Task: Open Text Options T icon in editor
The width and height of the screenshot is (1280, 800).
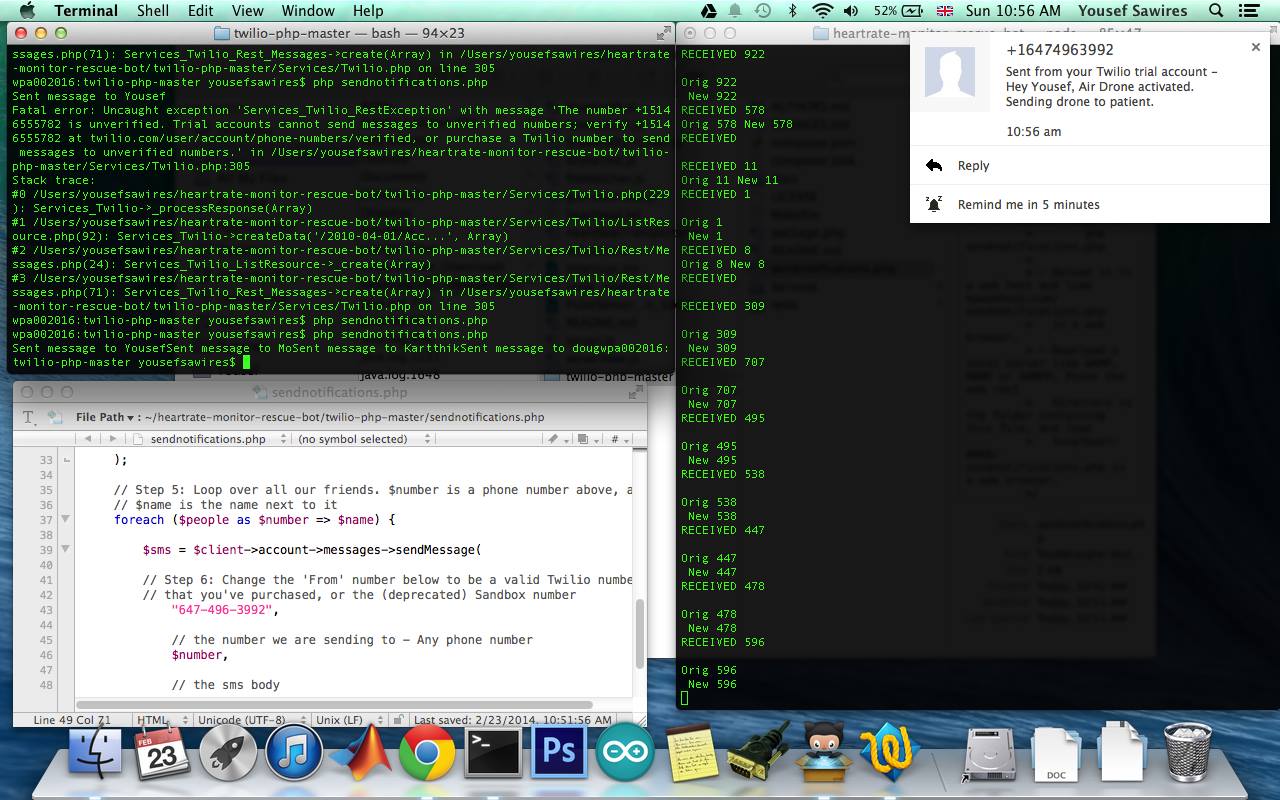Action: (x=30, y=418)
